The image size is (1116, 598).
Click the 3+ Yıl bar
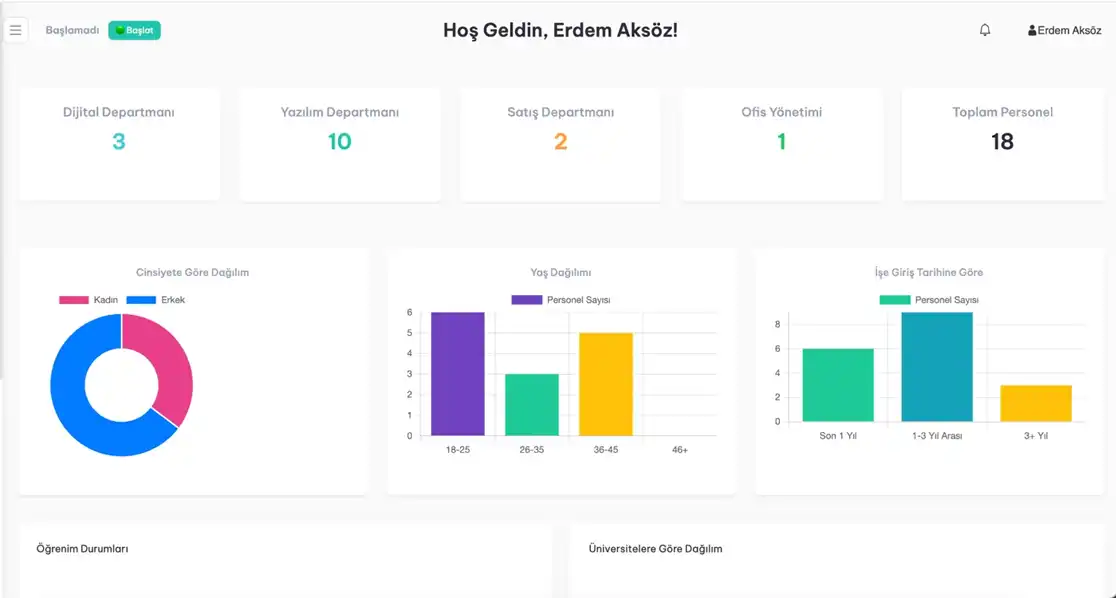point(1036,404)
